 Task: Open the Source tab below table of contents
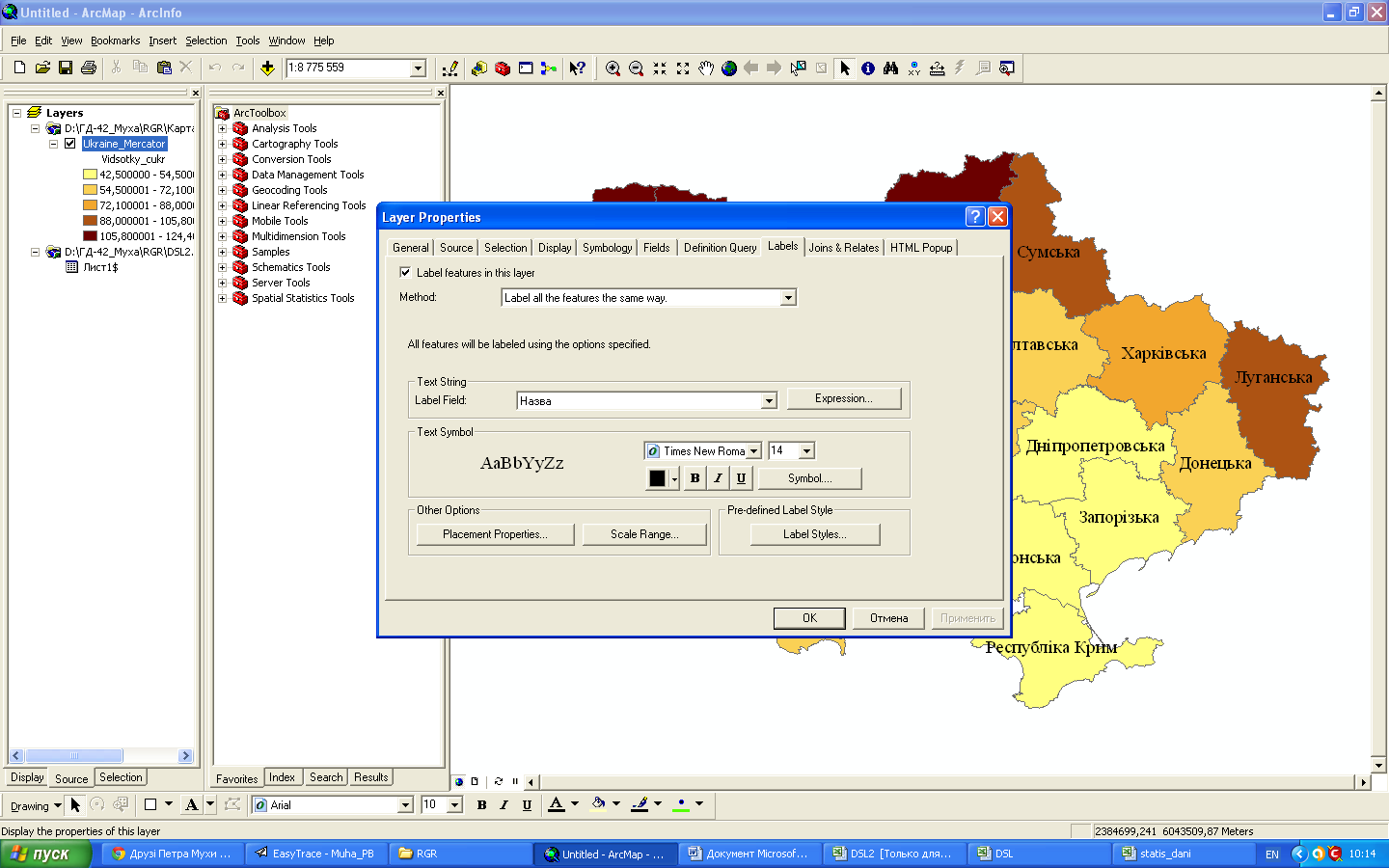tap(71, 778)
